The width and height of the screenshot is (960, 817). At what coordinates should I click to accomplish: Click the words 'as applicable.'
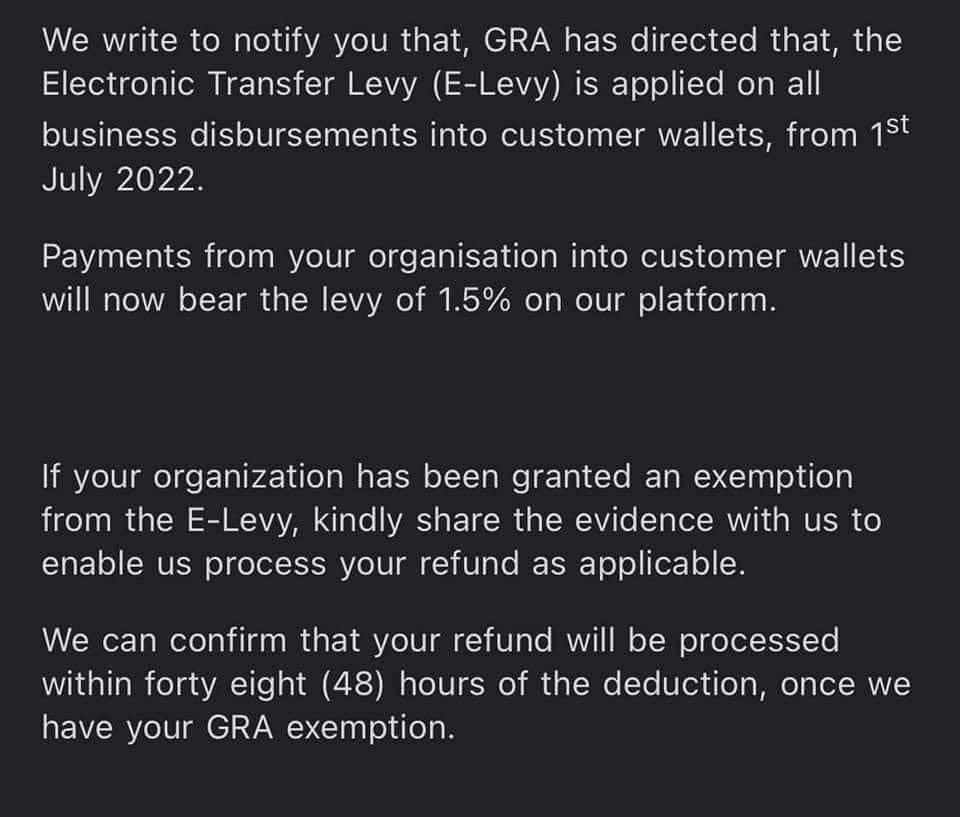point(638,564)
